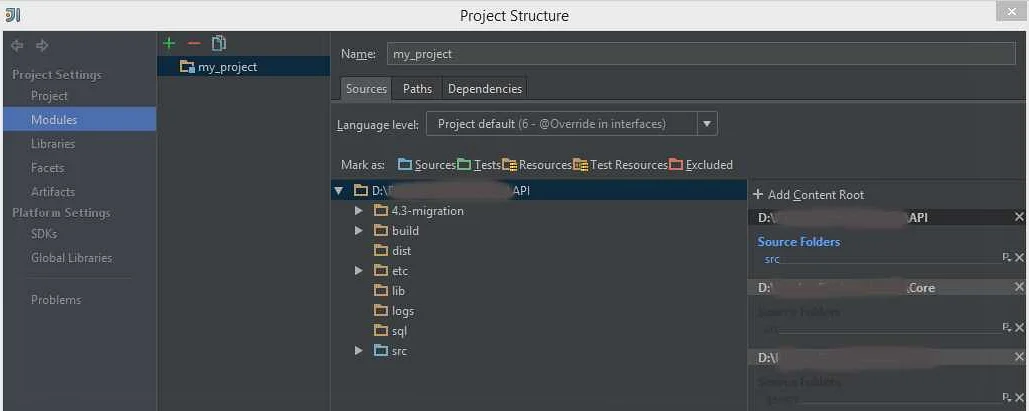Click the module Name input field
1029x411 pixels.
click(x=700, y=54)
